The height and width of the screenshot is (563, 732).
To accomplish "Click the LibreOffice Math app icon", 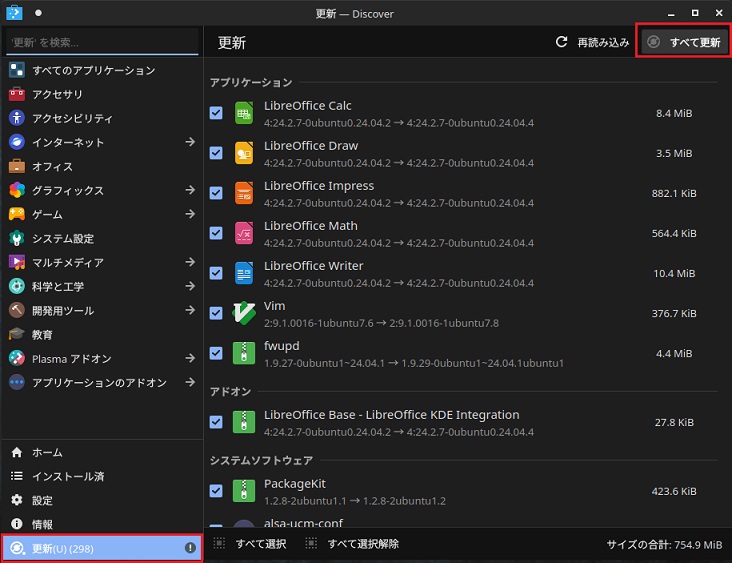I will click(x=244, y=233).
